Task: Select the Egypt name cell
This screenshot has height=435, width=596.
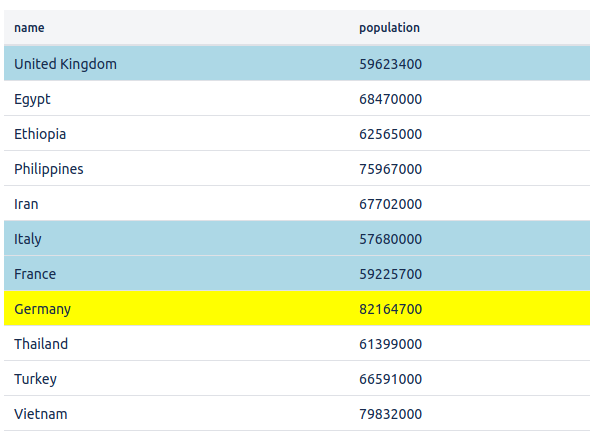Action: 176,99
